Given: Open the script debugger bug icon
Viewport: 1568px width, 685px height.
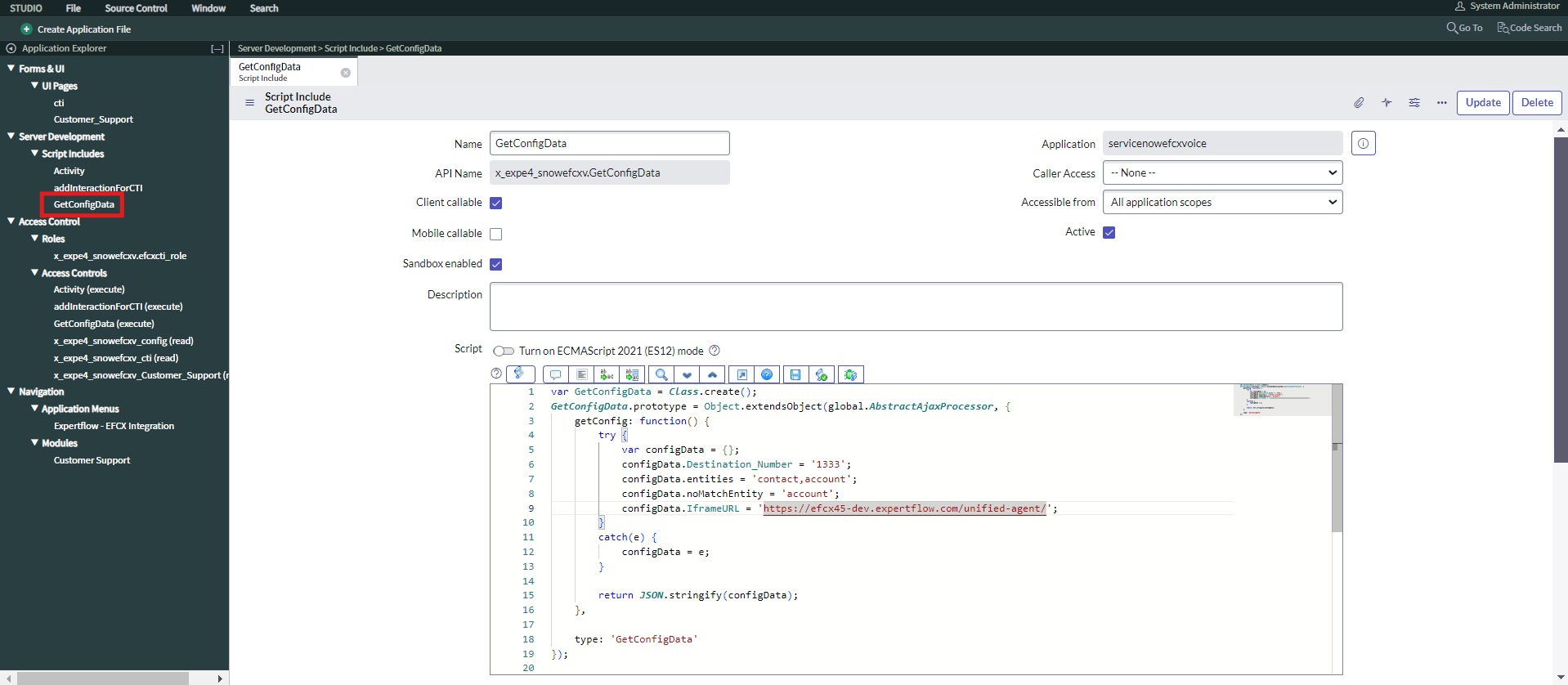Looking at the screenshot, I should (x=851, y=374).
